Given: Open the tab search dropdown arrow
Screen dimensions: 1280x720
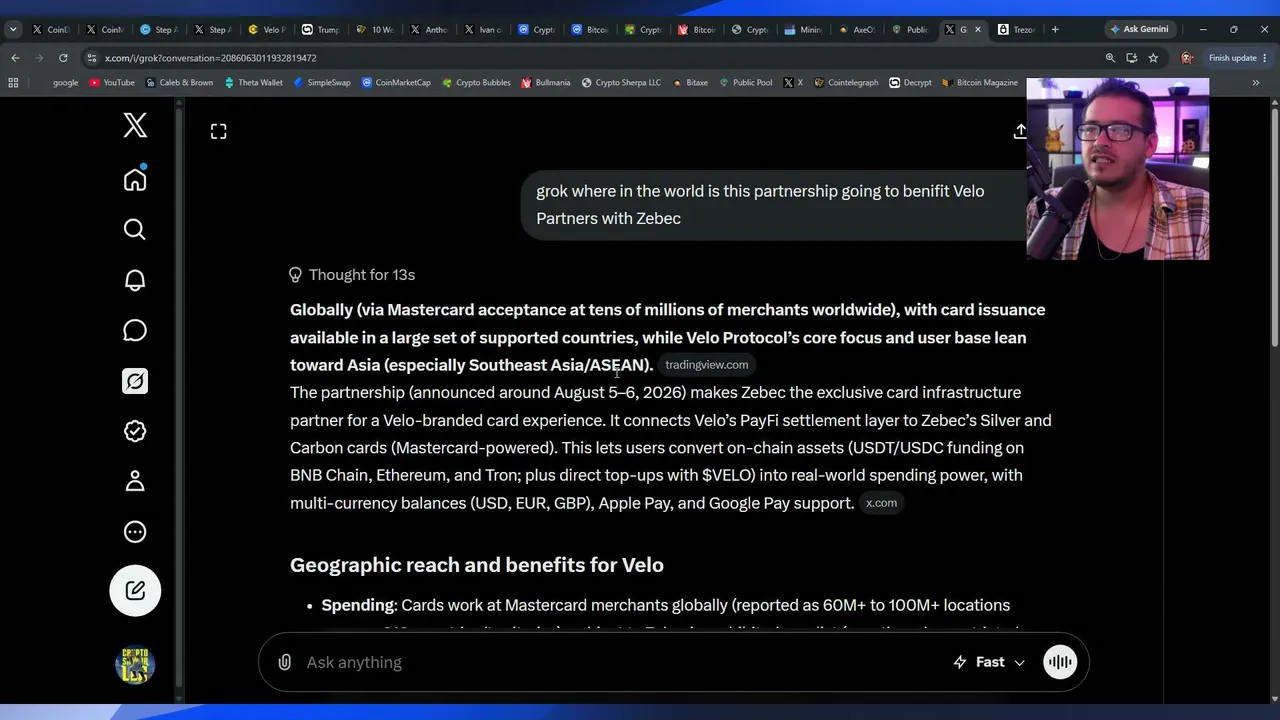Looking at the screenshot, I should click(13, 30).
